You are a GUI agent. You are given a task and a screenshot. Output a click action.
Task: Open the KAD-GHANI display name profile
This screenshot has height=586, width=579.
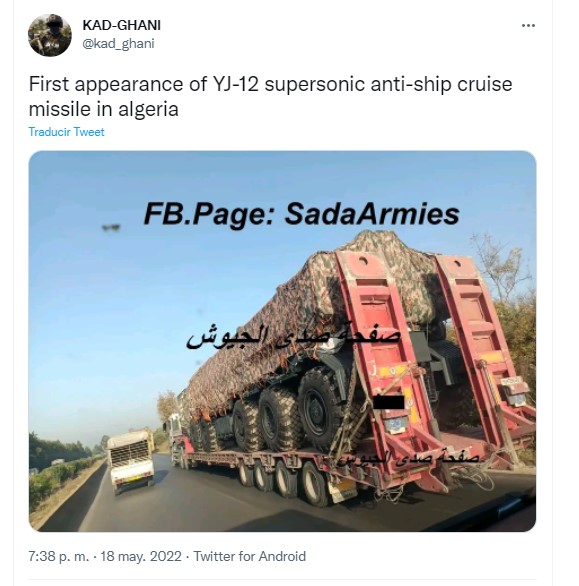[121, 25]
